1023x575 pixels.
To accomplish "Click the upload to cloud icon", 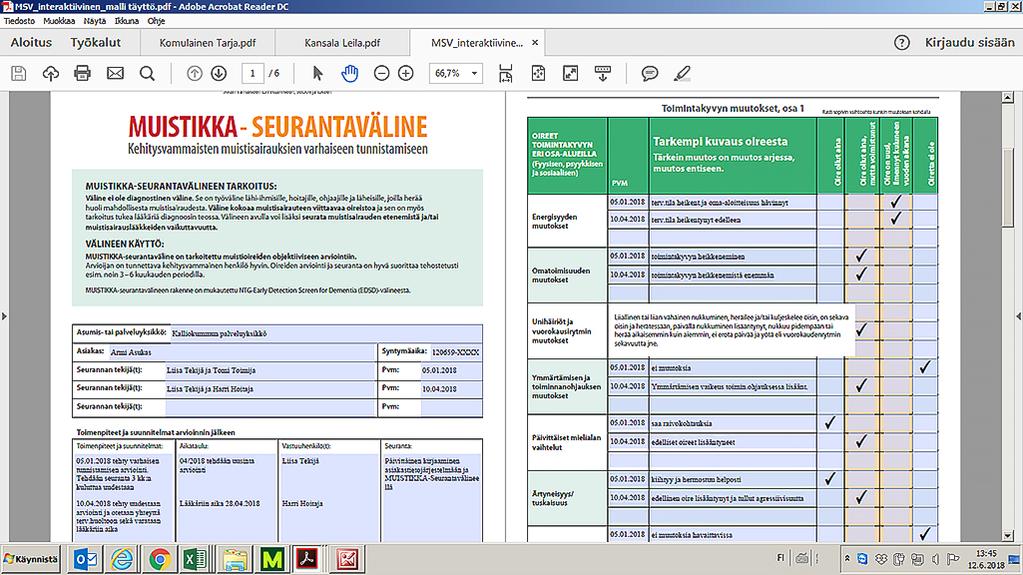I will pos(51,74).
